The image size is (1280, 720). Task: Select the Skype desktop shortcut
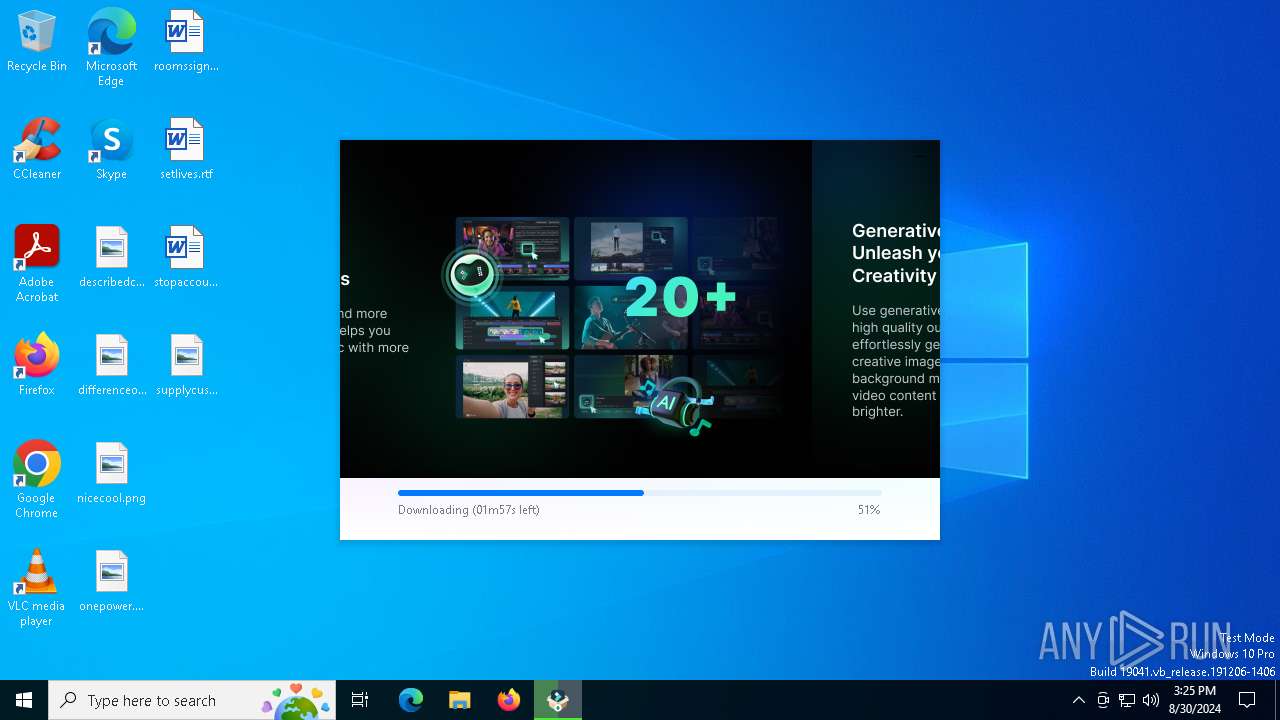click(111, 150)
